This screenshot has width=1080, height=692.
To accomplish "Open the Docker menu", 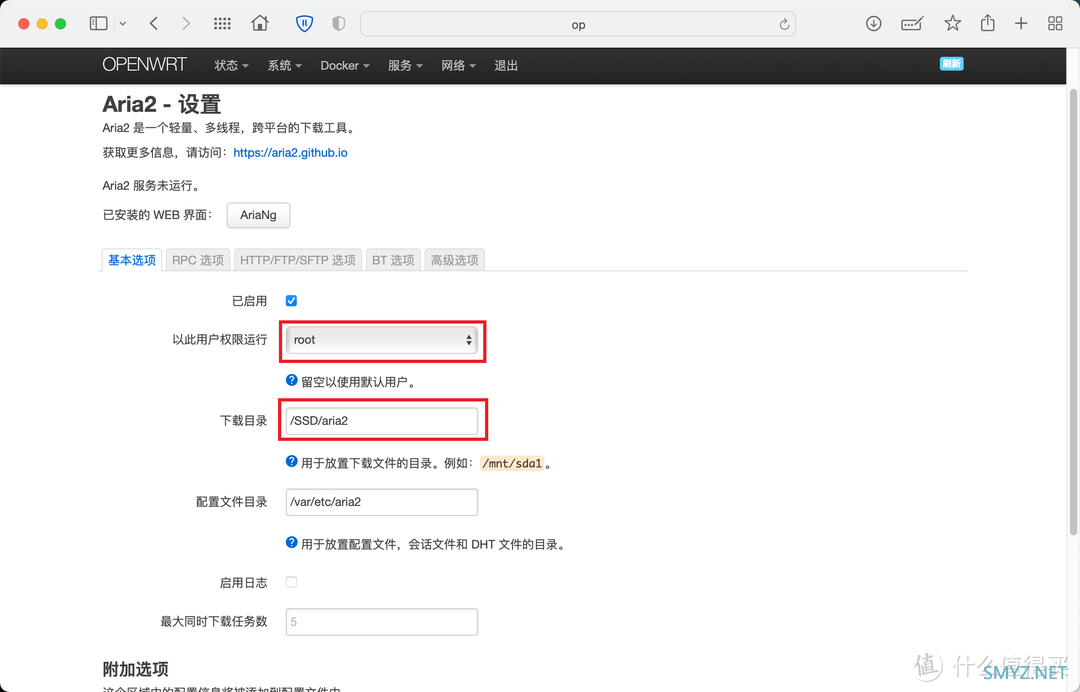I will 344,65.
